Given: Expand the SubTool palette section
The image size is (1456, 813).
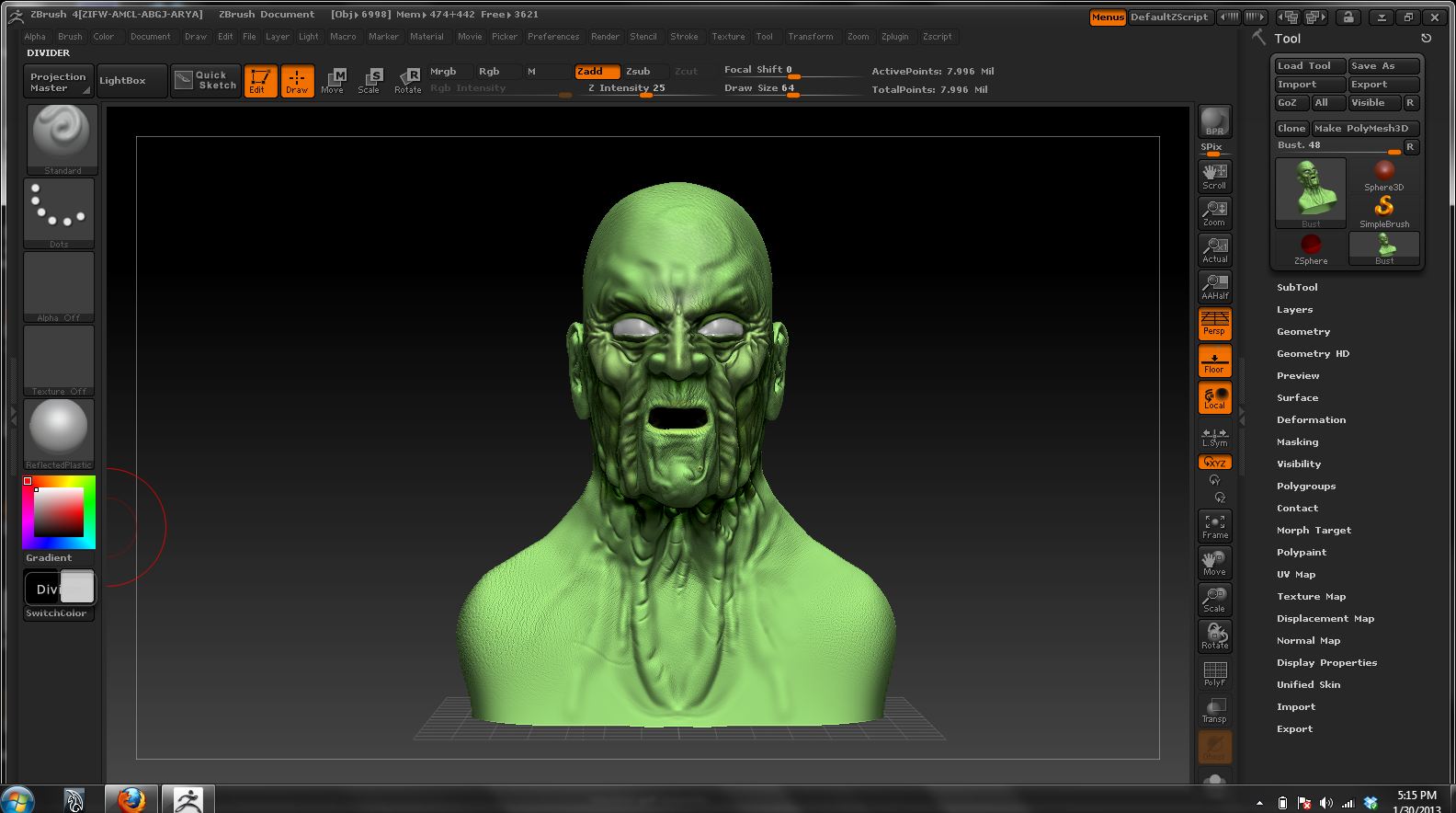Looking at the screenshot, I should click(1297, 287).
